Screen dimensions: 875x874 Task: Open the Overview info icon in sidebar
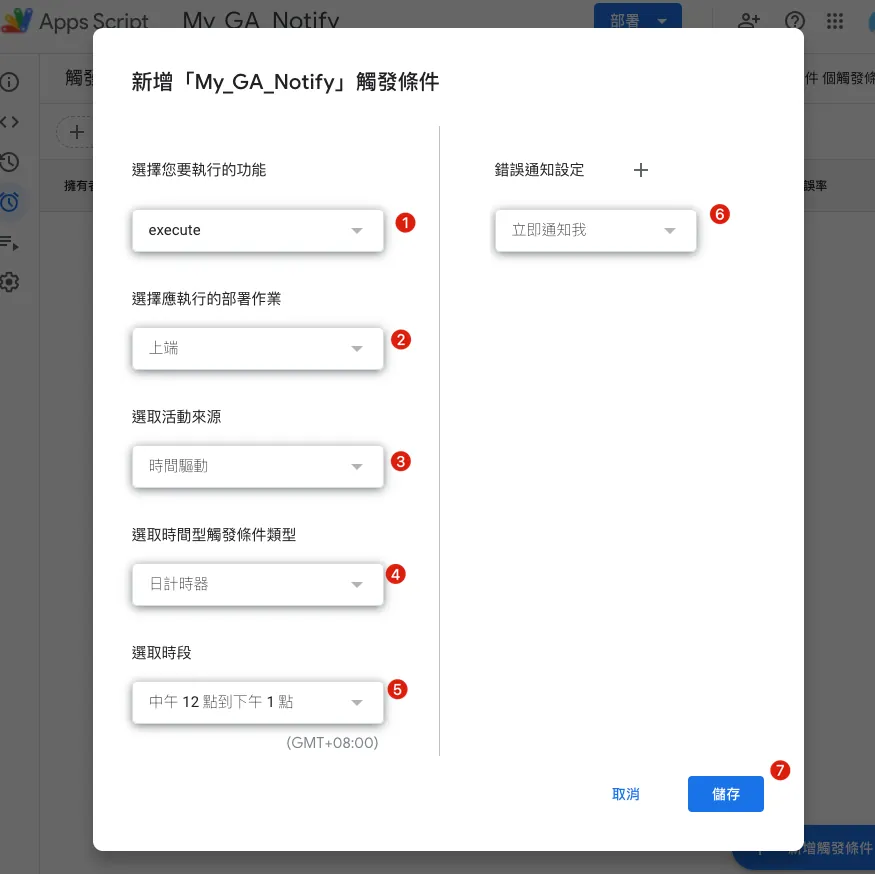pos(10,82)
